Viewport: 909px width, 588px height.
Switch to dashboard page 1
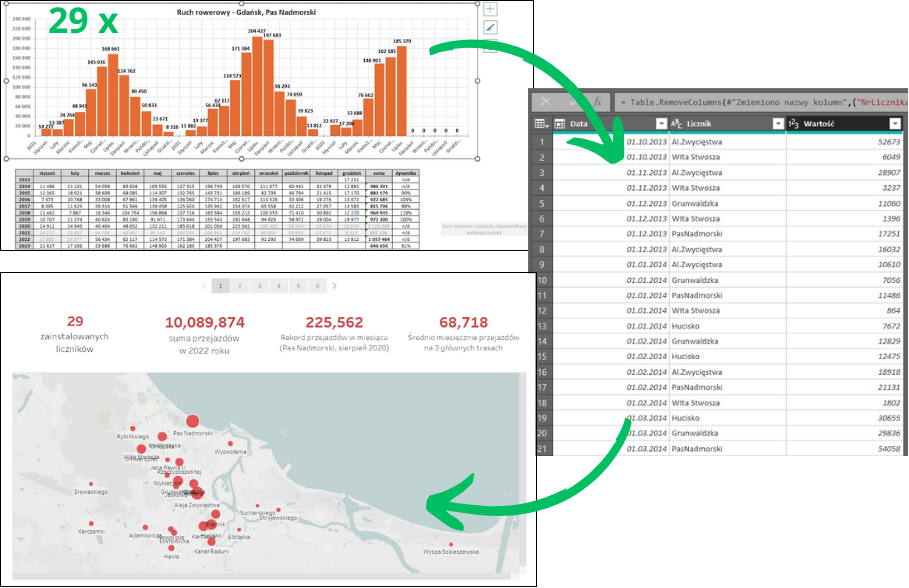(220, 286)
